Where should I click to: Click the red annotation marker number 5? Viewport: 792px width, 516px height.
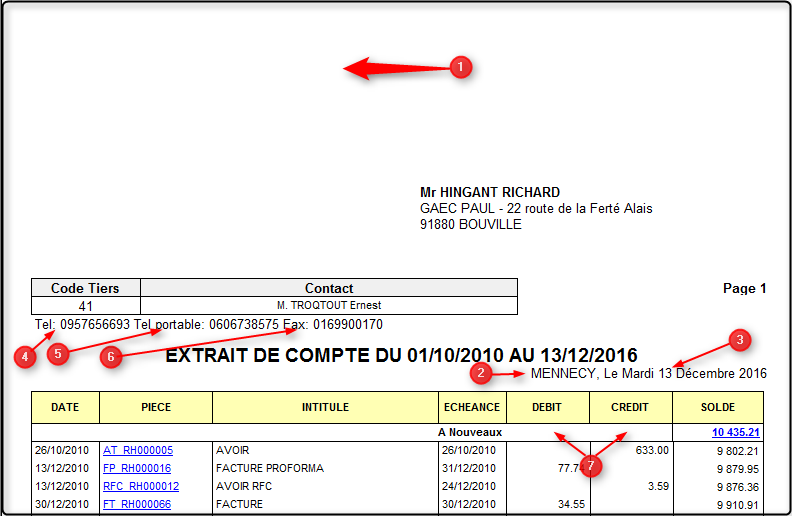click(59, 355)
